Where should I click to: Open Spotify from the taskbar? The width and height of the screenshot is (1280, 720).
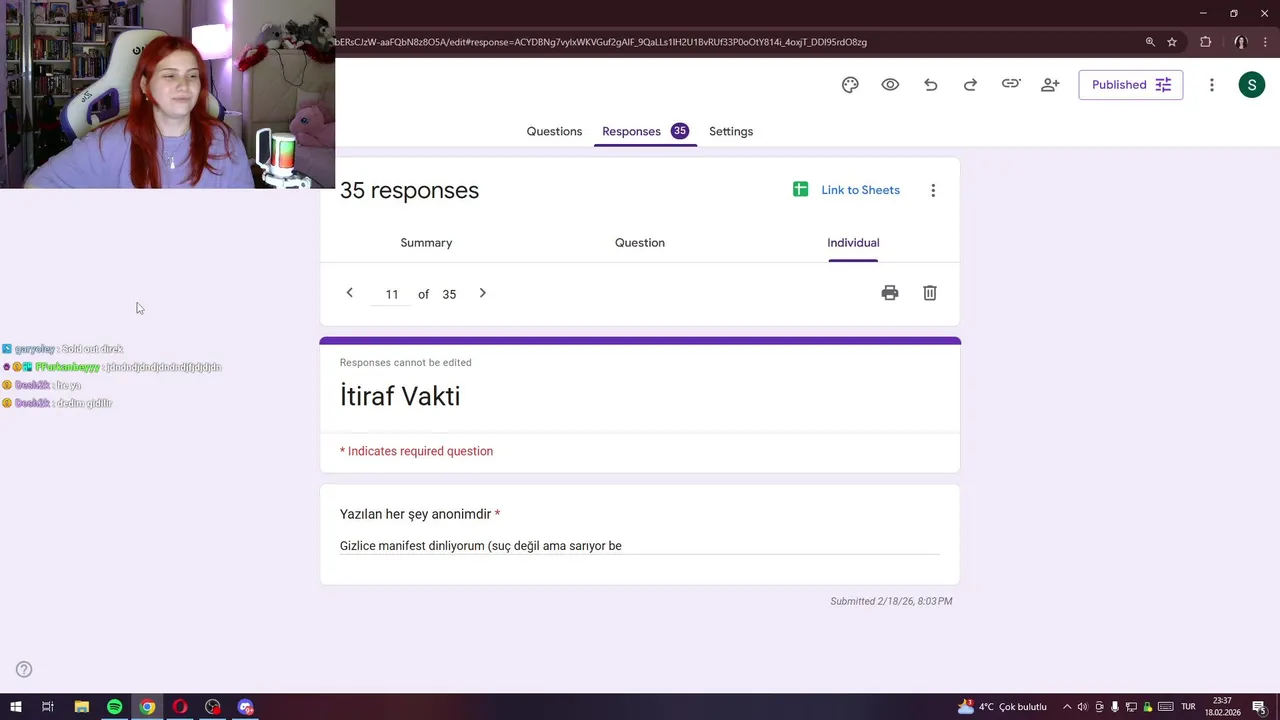pos(114,707)
